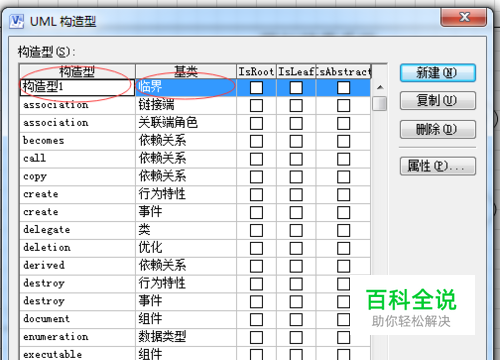Image resolution: width=500 pixels, height=360 pixels.
Task: Enable IsAbstract for the delegate row
Action: tap(343, 230)
